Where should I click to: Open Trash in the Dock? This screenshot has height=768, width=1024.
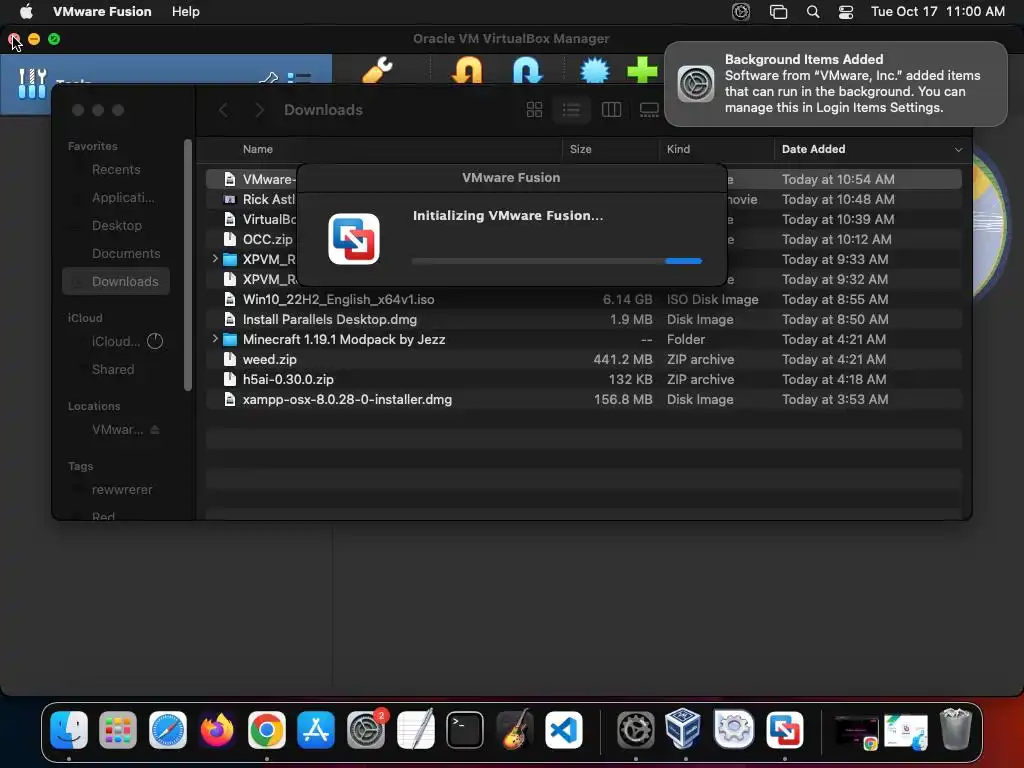click(955, 729)
